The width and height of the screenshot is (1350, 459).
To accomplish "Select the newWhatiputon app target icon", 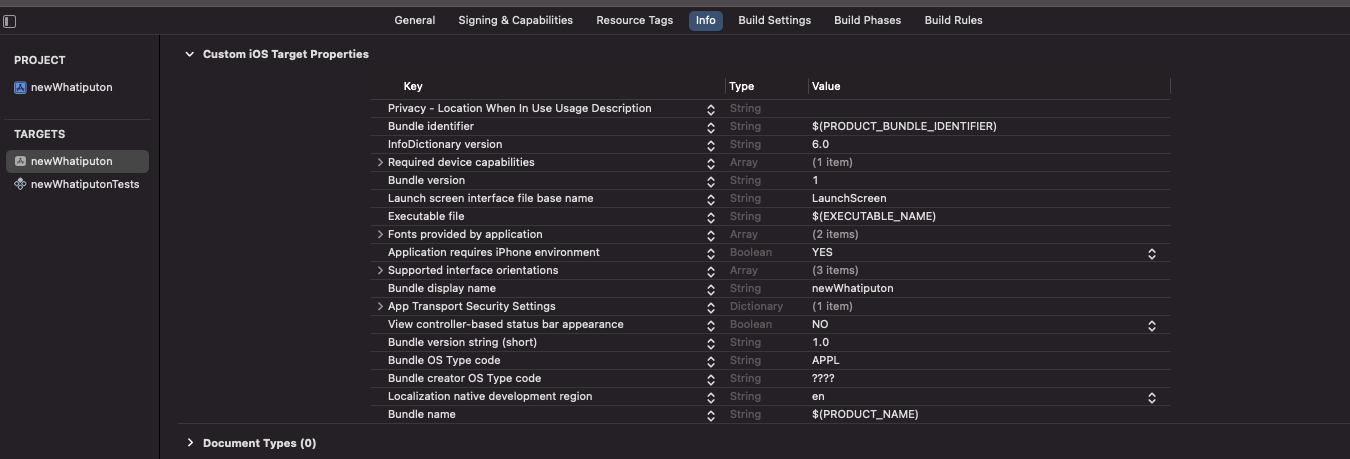I will [20, 161].
